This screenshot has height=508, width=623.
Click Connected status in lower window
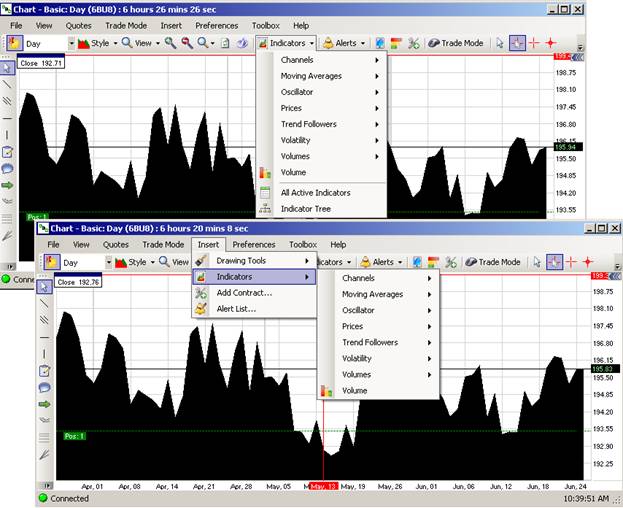(x=64, y=498)
